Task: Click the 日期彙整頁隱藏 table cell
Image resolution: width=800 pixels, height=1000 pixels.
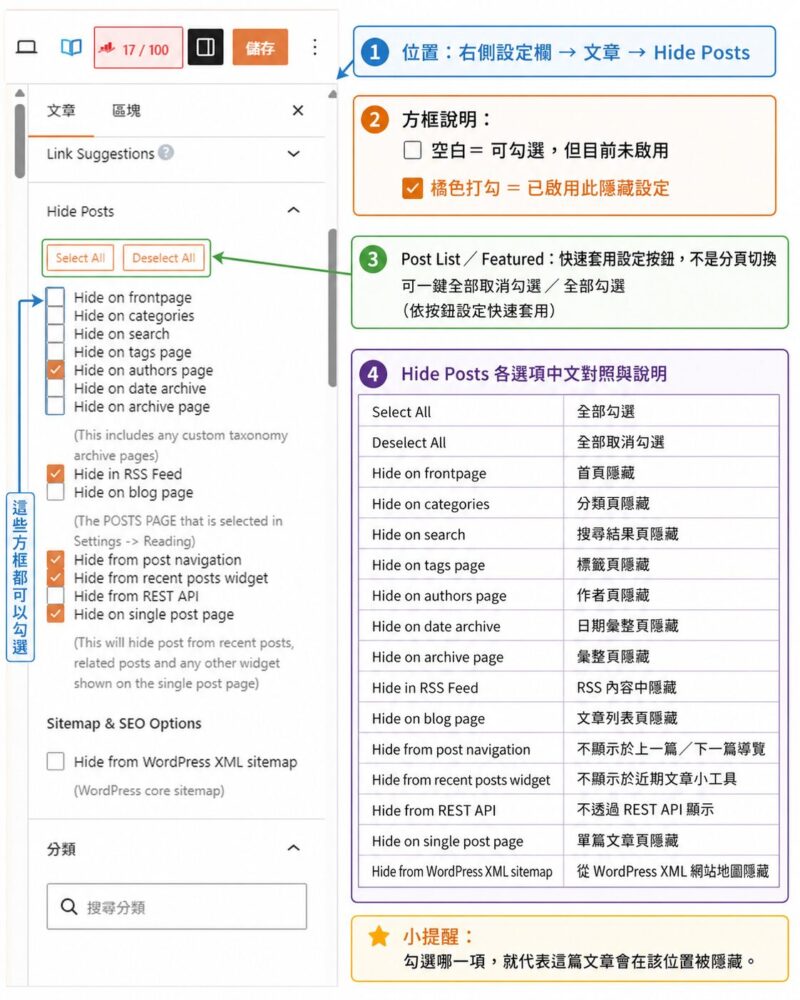Action: click(671, 626)
